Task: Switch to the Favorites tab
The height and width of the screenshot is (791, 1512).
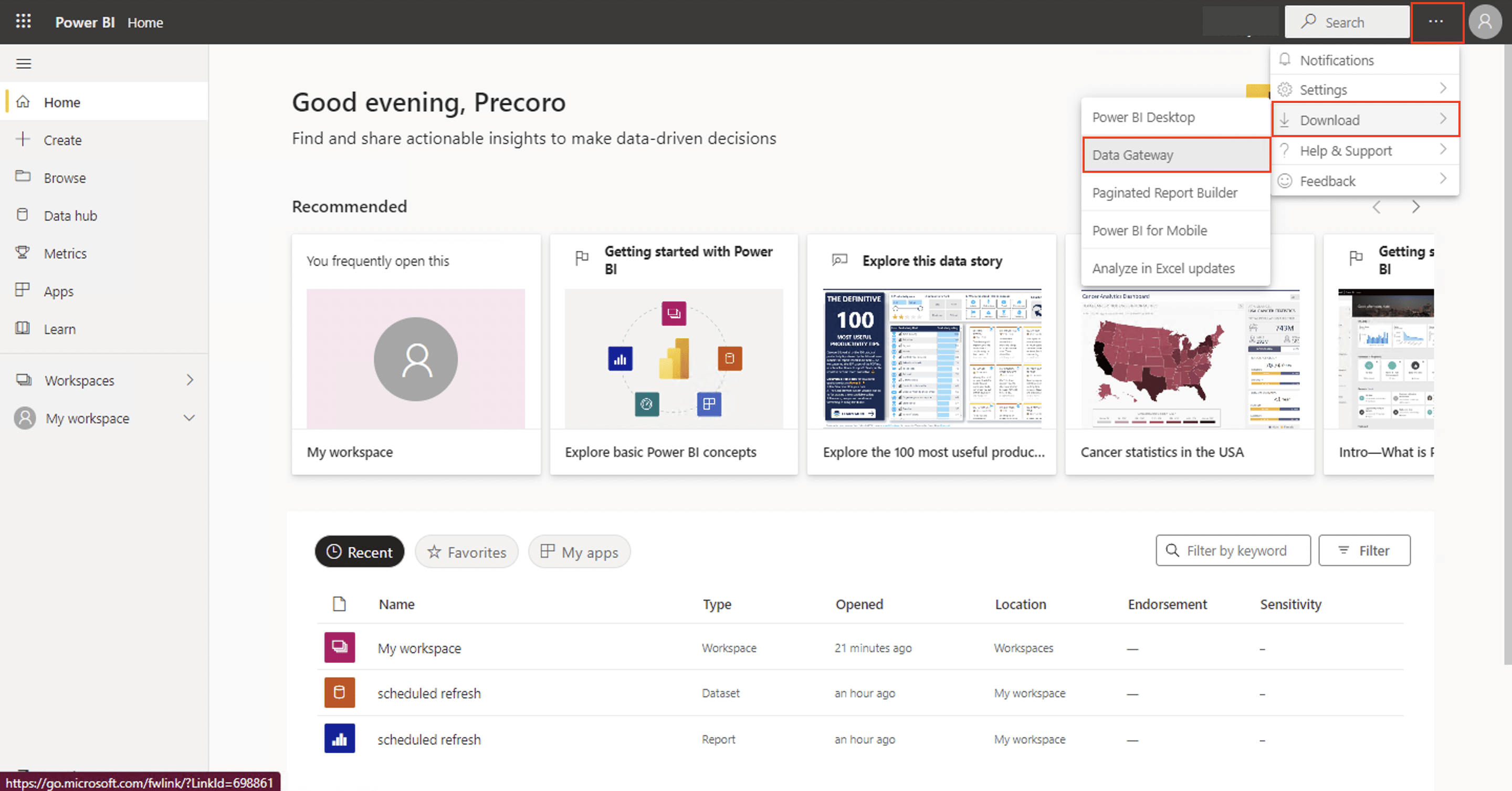Action: pos(467,551)
